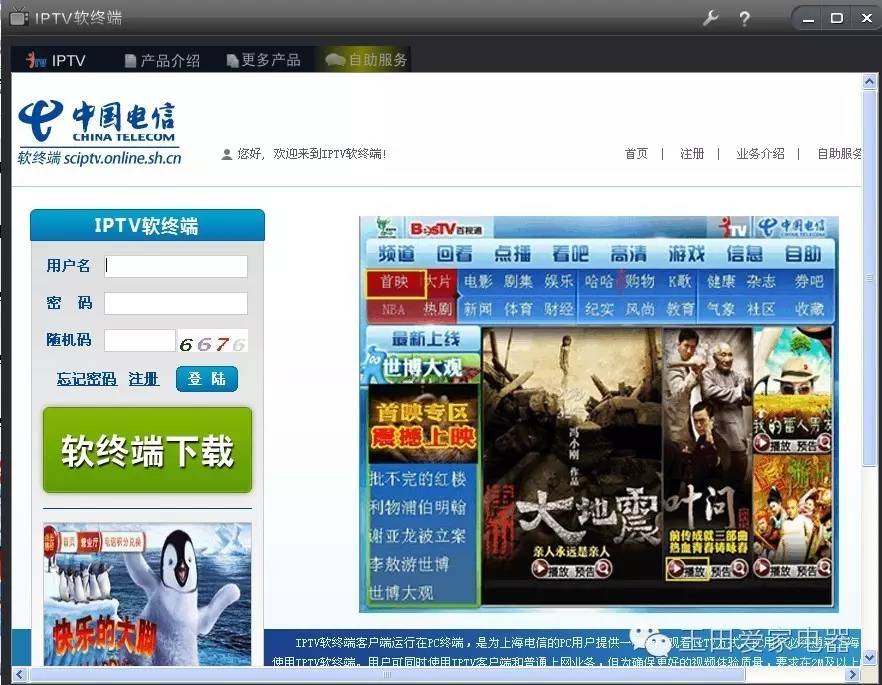The width and height of the screenshot is (882, 685).
Task: Open the question mark help icon
Action: (744, 19)
